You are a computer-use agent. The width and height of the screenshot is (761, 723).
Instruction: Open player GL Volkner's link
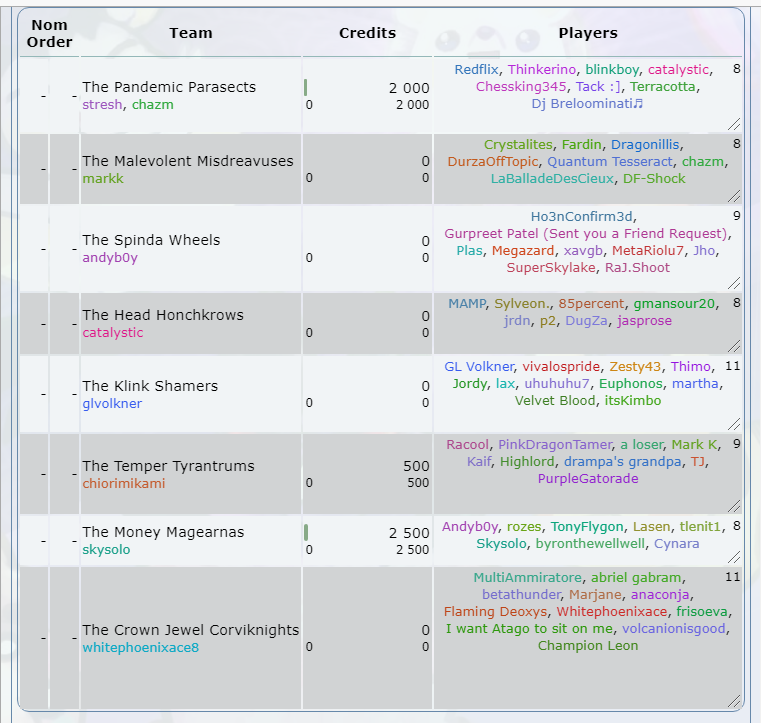tap(479, 367)
